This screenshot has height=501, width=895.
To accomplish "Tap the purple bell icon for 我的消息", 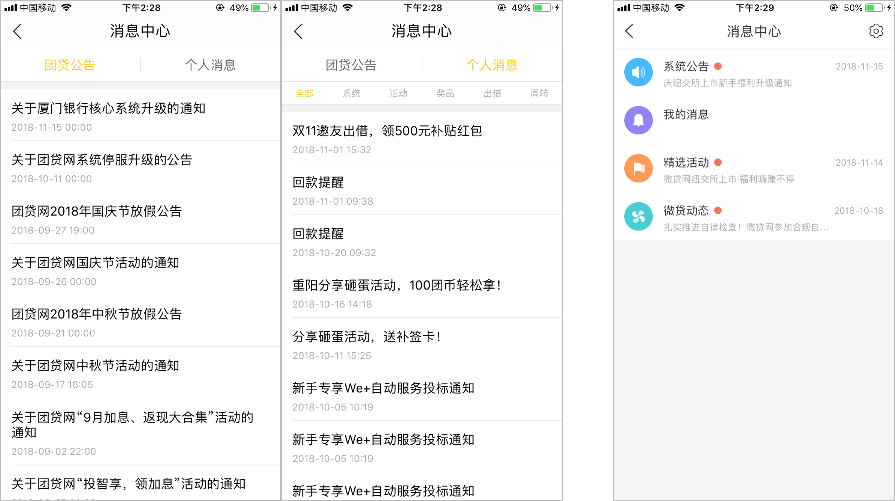I will click(x=638, y=120).
